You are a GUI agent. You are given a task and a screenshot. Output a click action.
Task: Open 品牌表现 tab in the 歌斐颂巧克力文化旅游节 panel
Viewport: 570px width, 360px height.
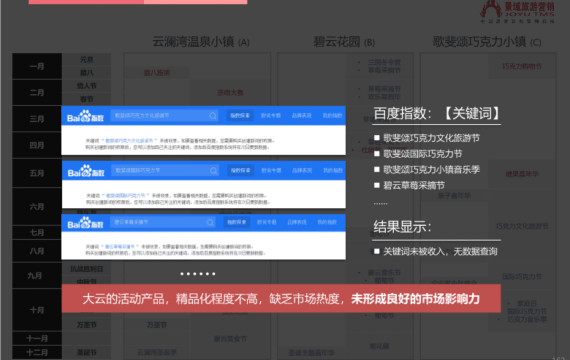tap(302, 116)
